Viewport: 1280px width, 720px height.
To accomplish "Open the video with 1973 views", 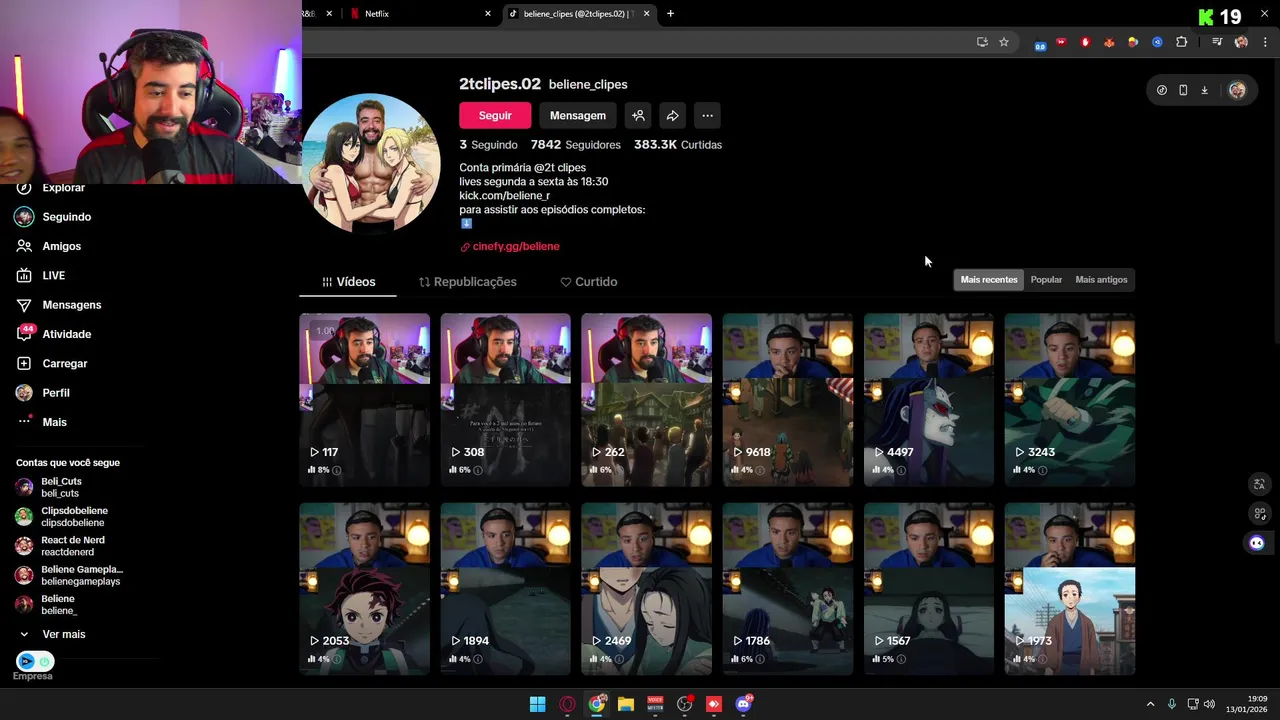I will 1070,589.
